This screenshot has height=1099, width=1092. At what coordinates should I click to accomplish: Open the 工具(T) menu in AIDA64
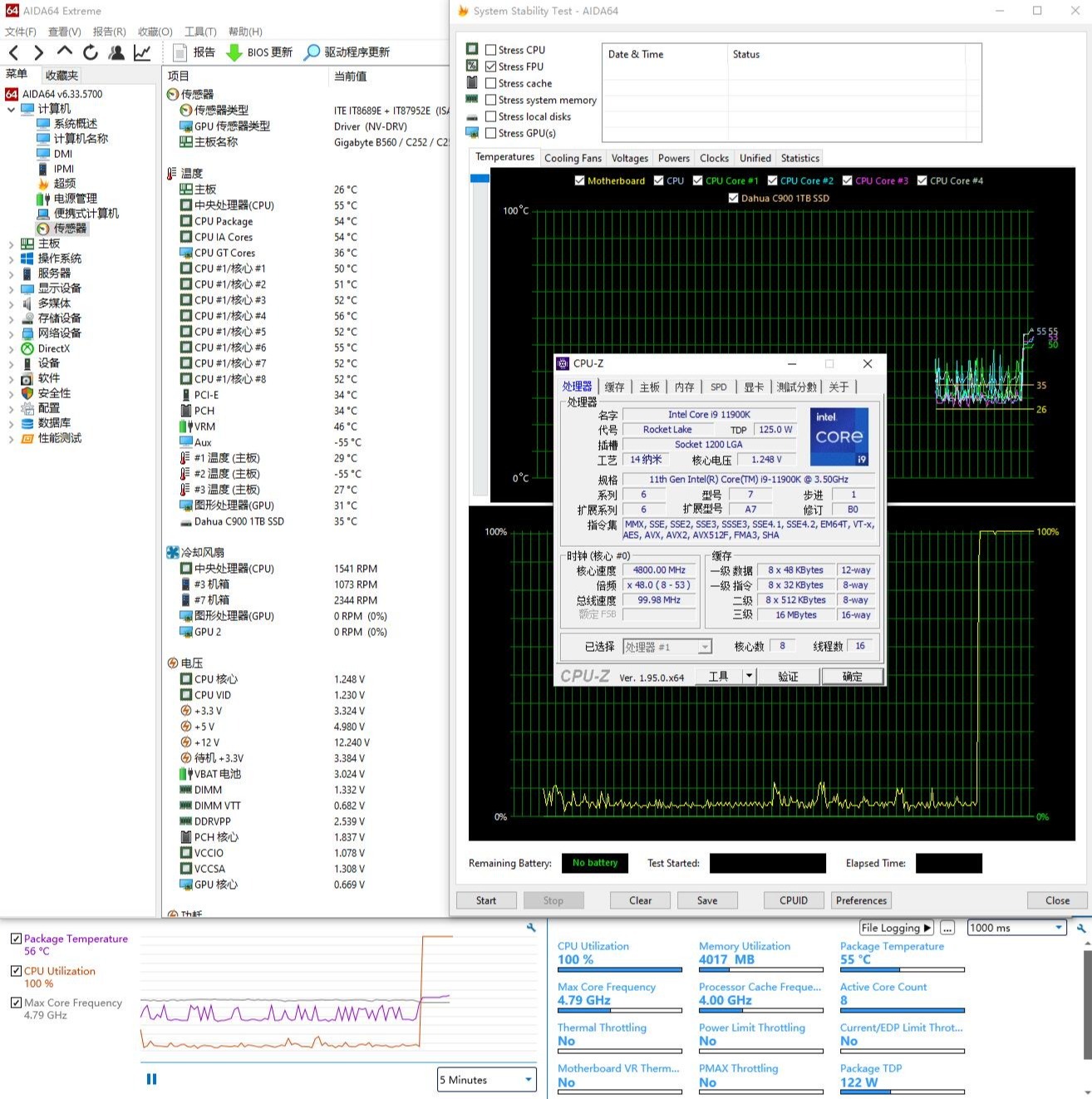coord(200,32)
